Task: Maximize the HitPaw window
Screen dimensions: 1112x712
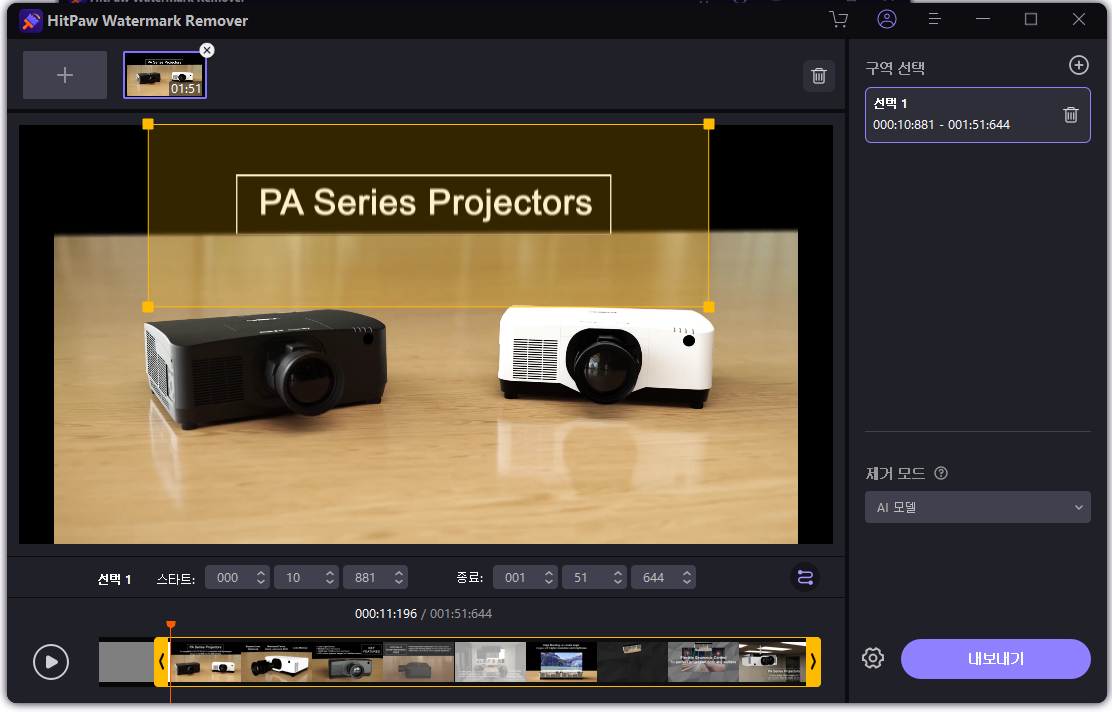Action: (1031, 19)
